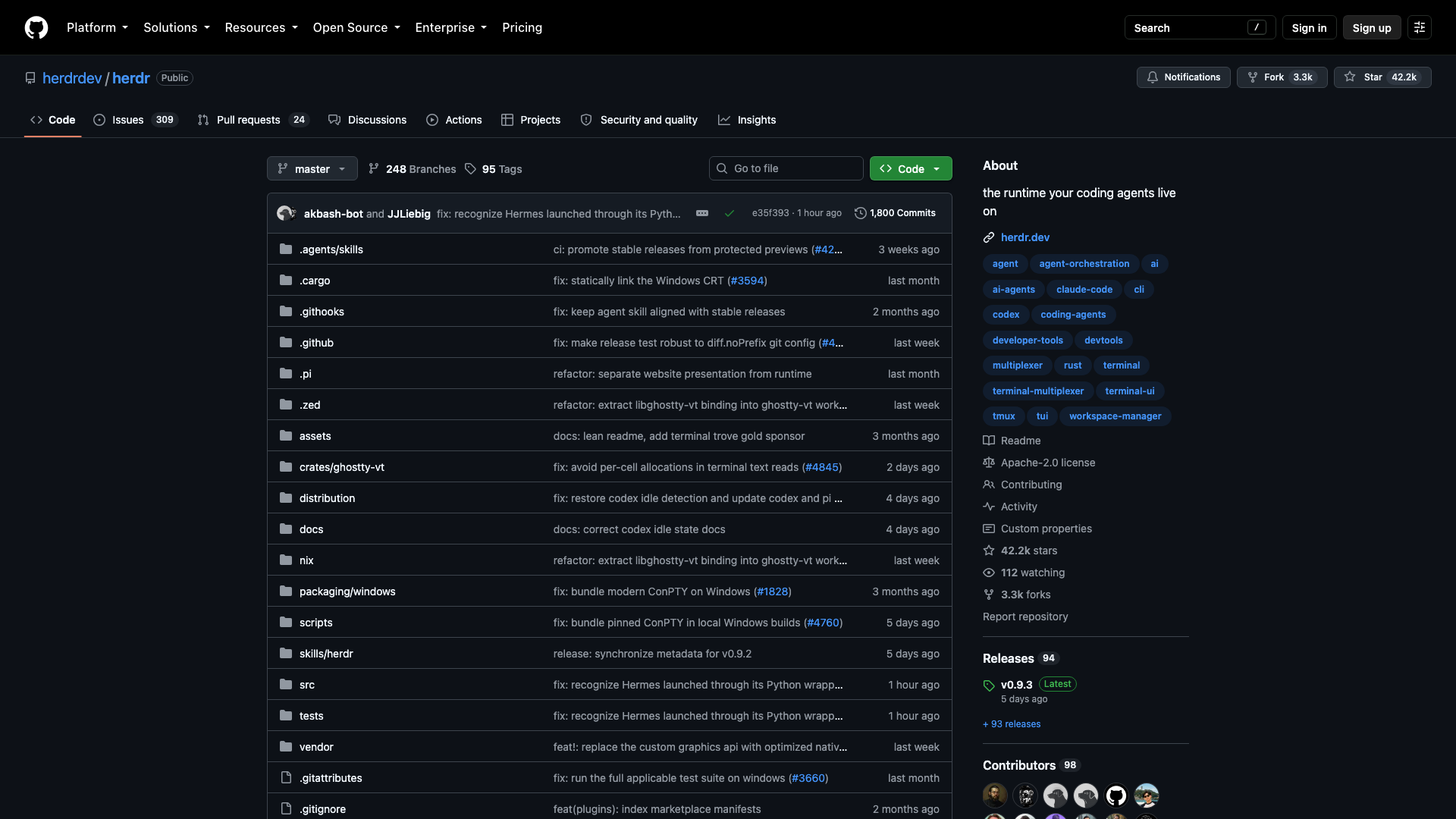Switch to the Pull requests tab
This screenshot has height=819, width=1456.
point(253,120)
